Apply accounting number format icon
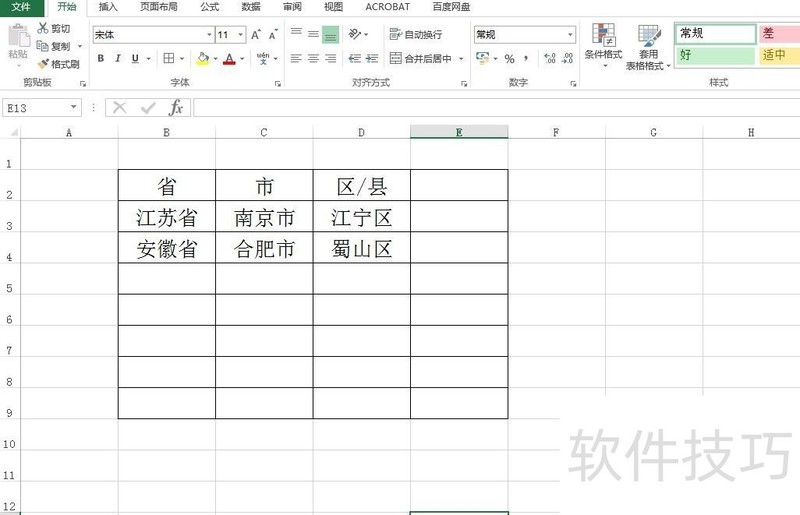Viewport: 800px width, 515px height. coord(483,58)
